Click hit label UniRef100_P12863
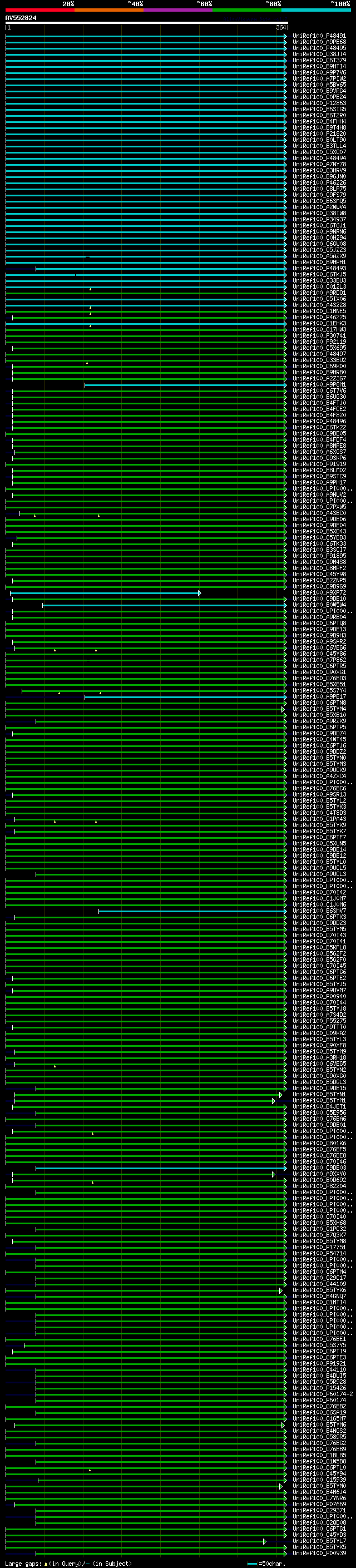 (x=319, y=103)
